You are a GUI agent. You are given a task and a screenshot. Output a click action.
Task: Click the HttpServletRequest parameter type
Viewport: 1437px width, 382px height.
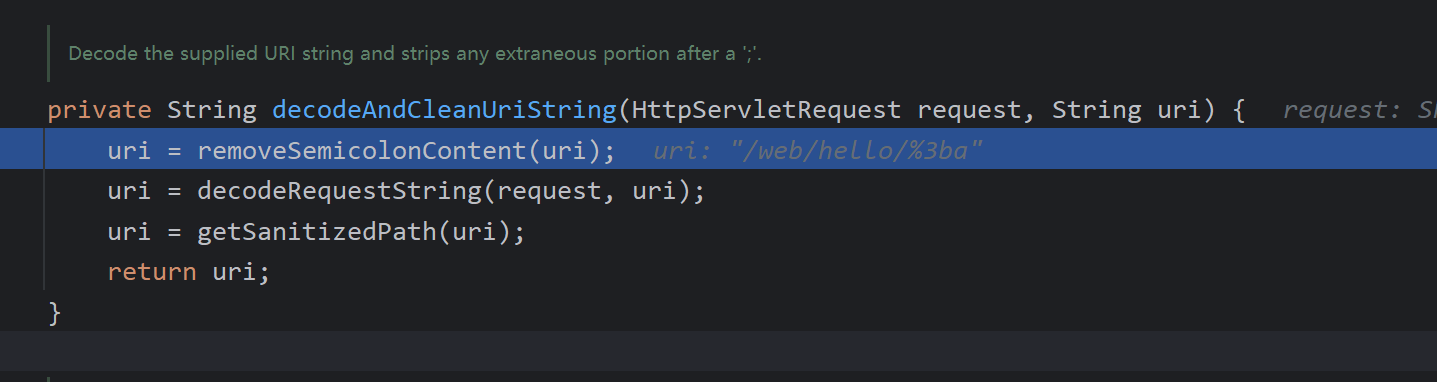click(x=765, y=110)
